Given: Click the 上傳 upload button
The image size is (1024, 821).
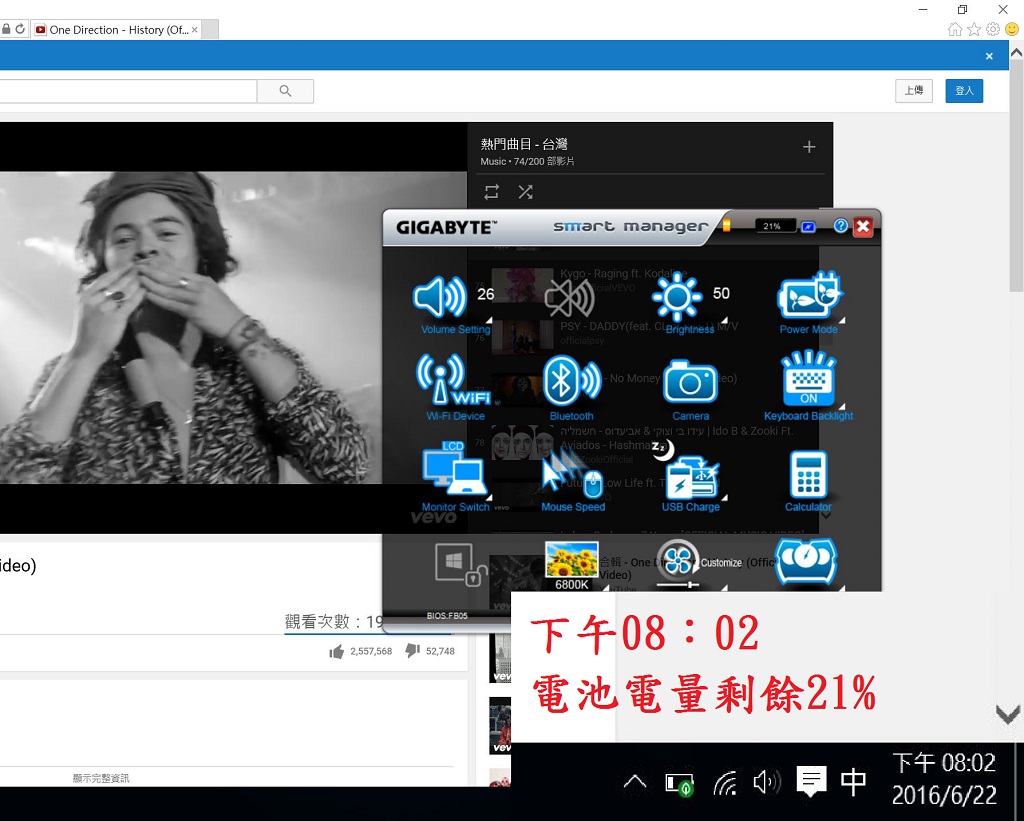Looking at the screenshot, I should (x=914, y=91).
